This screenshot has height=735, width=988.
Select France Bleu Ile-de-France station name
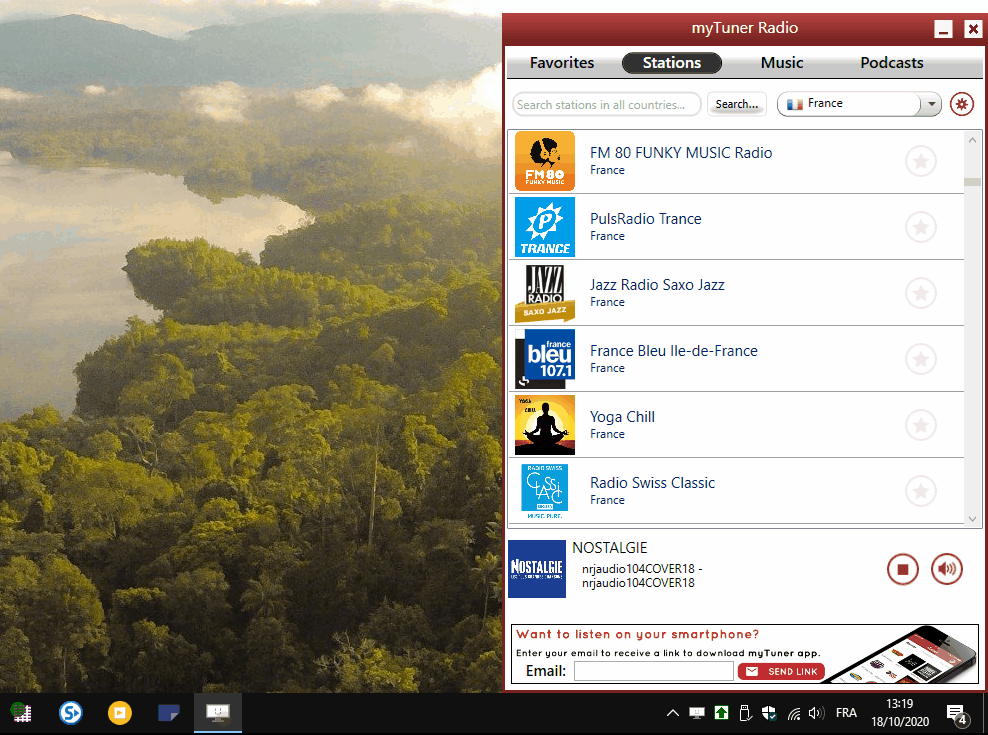coord(674,351)
